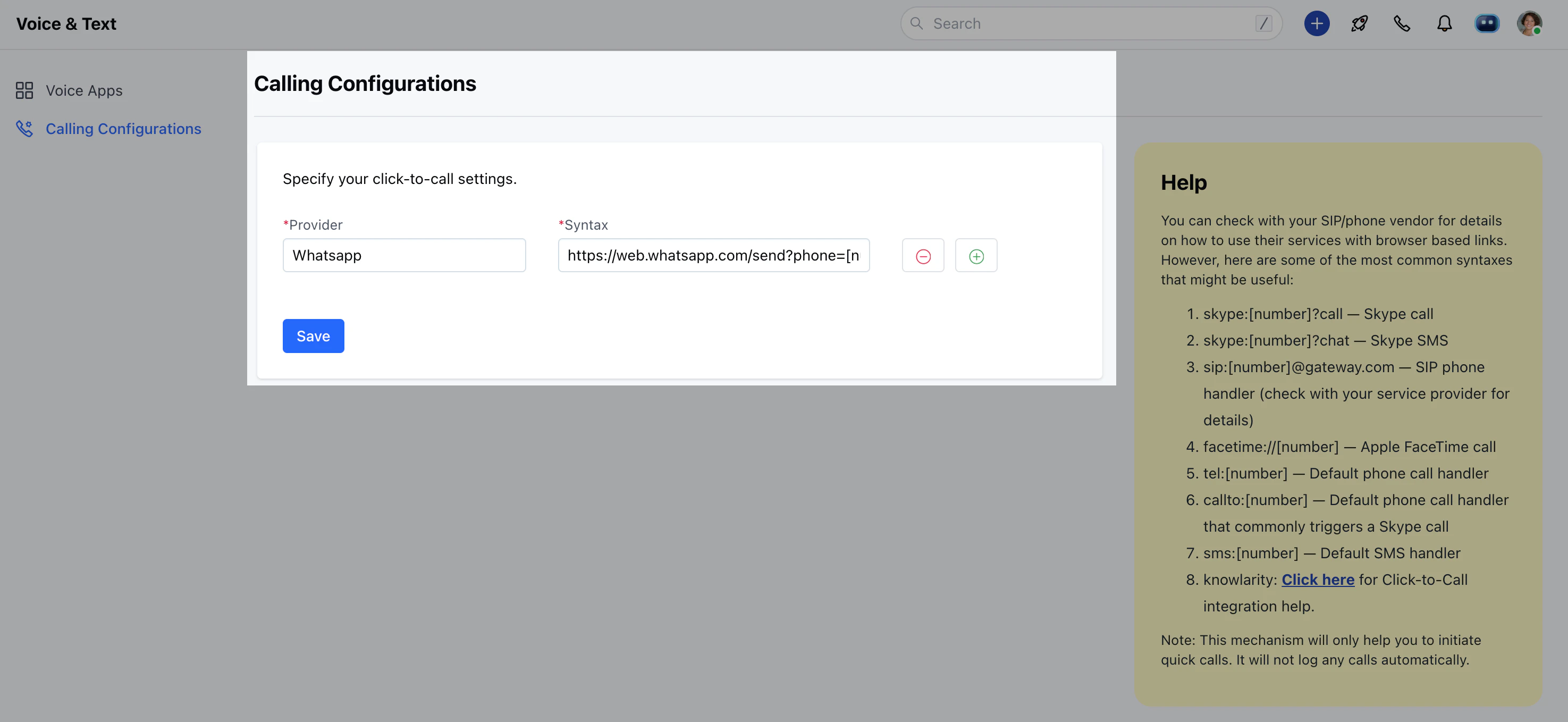Open the rocket launch icon
The height and width of the screenshot is (722, 1568).
point(1359,24)
